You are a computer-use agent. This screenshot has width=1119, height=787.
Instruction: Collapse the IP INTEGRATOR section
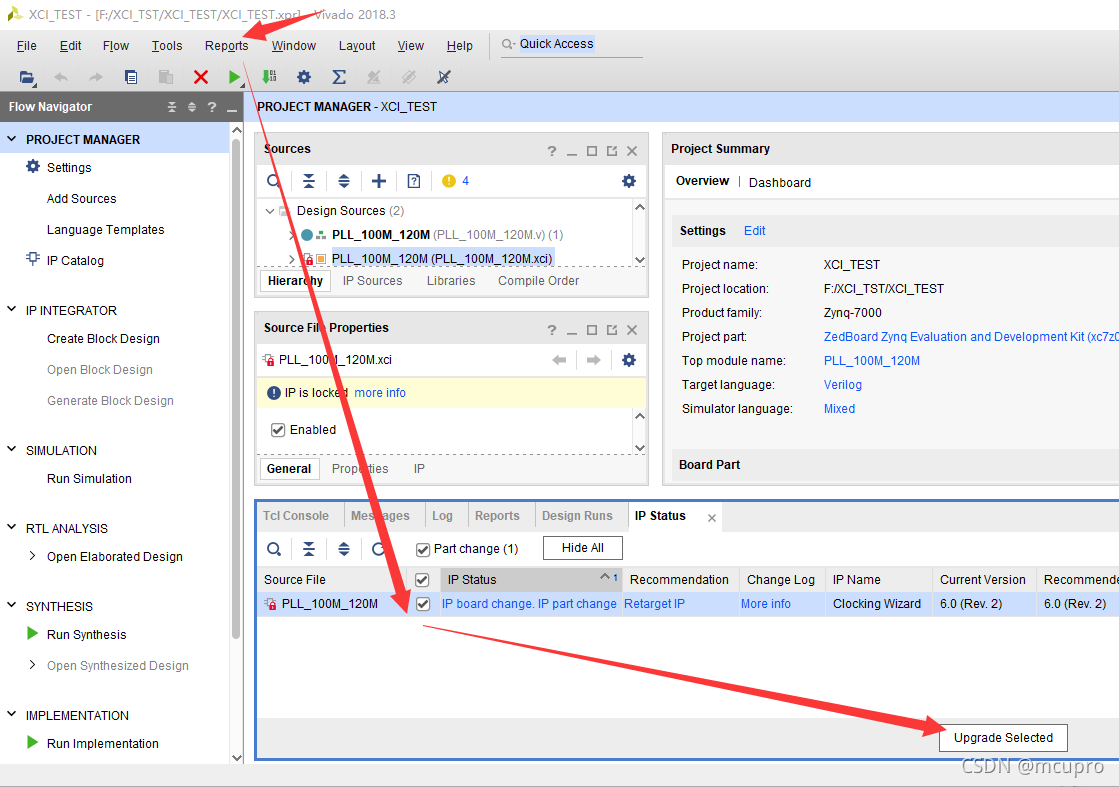(12, 310)
